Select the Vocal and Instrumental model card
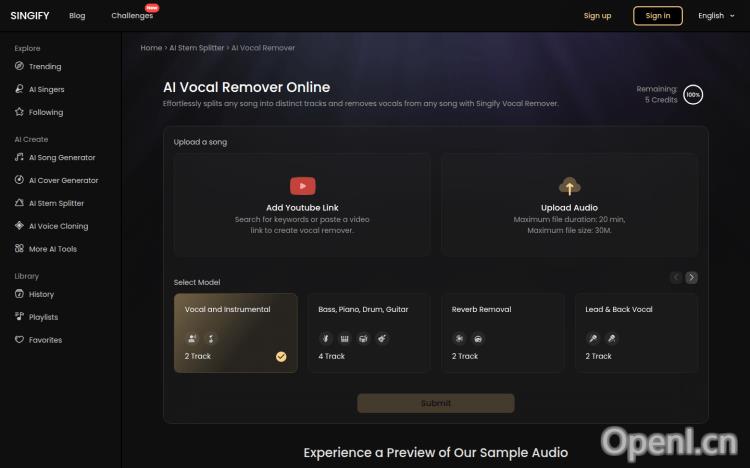 tap(236, 333)
